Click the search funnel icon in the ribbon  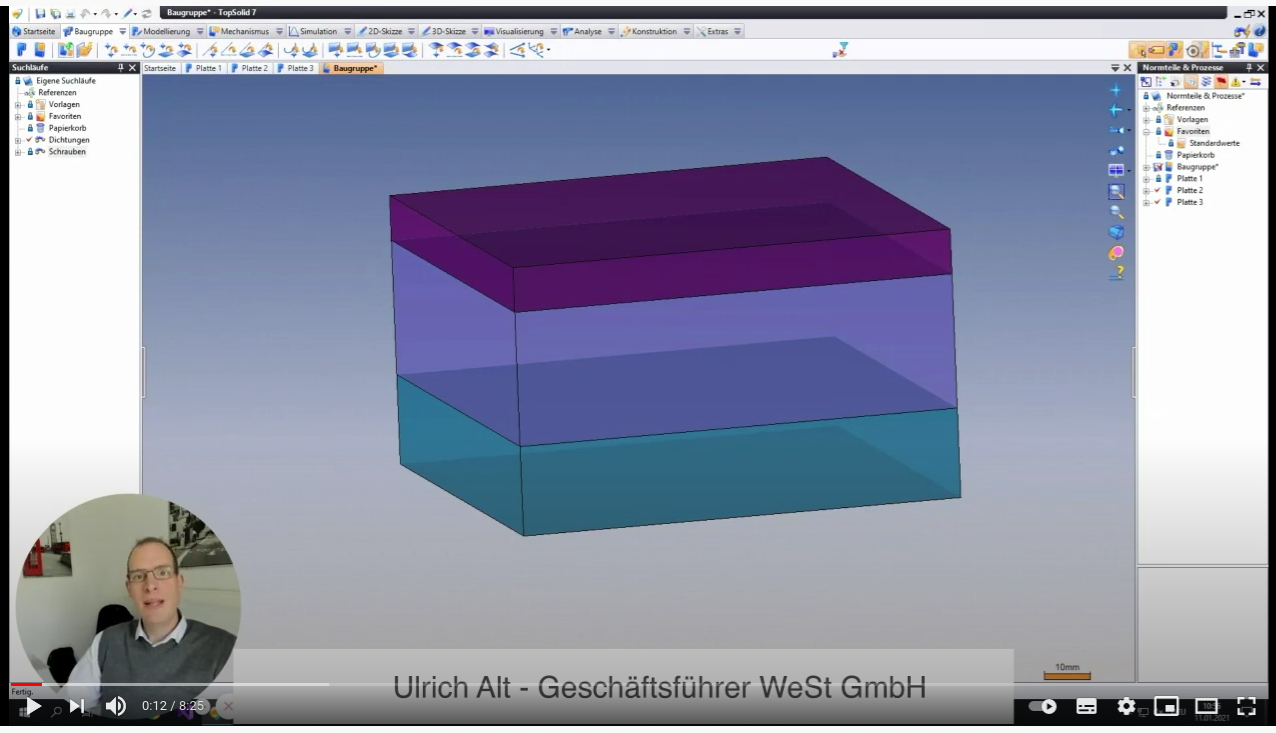click(x=841, y=49)
